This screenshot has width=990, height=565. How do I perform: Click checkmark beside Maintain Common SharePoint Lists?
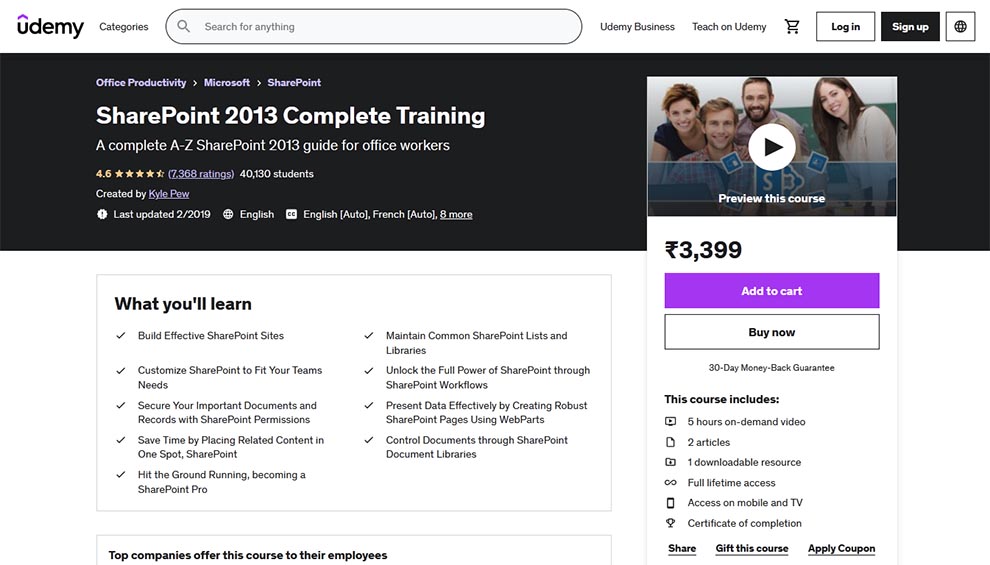coord(369,336)
